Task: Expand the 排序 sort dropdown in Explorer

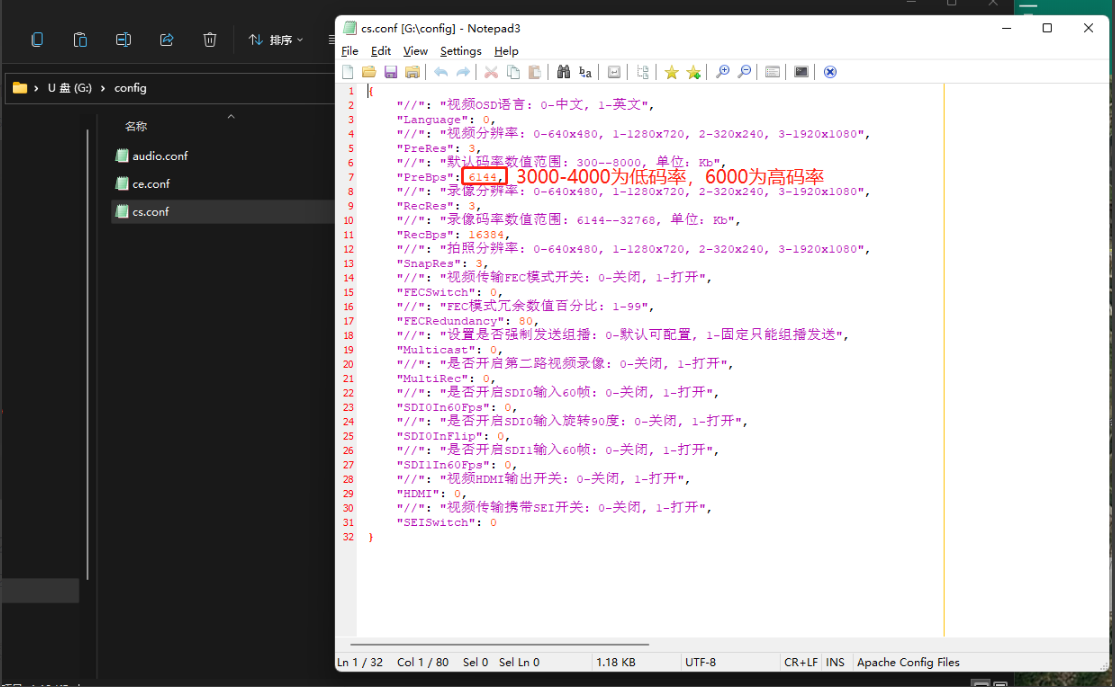Action: tap(276, 40)
